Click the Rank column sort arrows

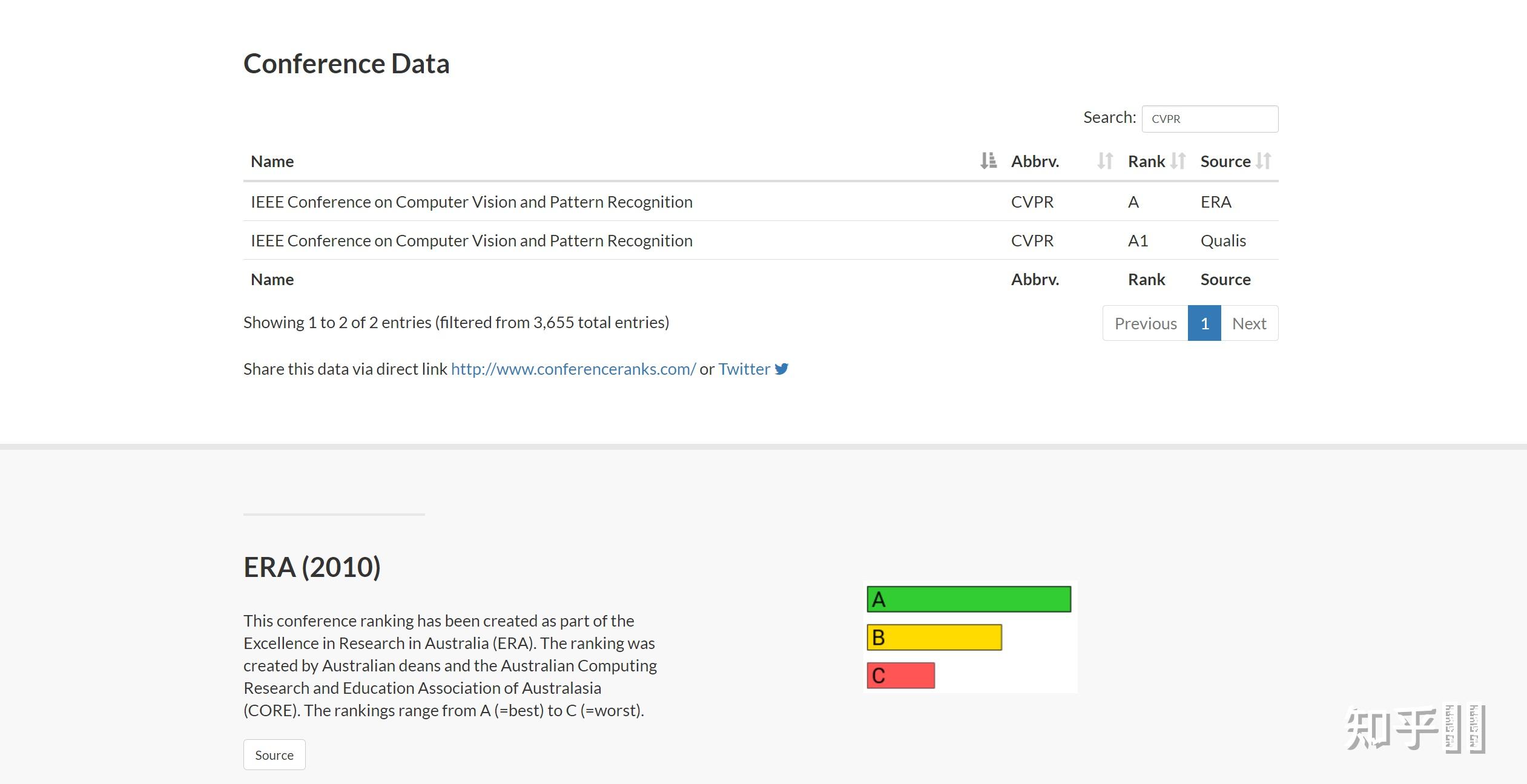[1178, 161]
